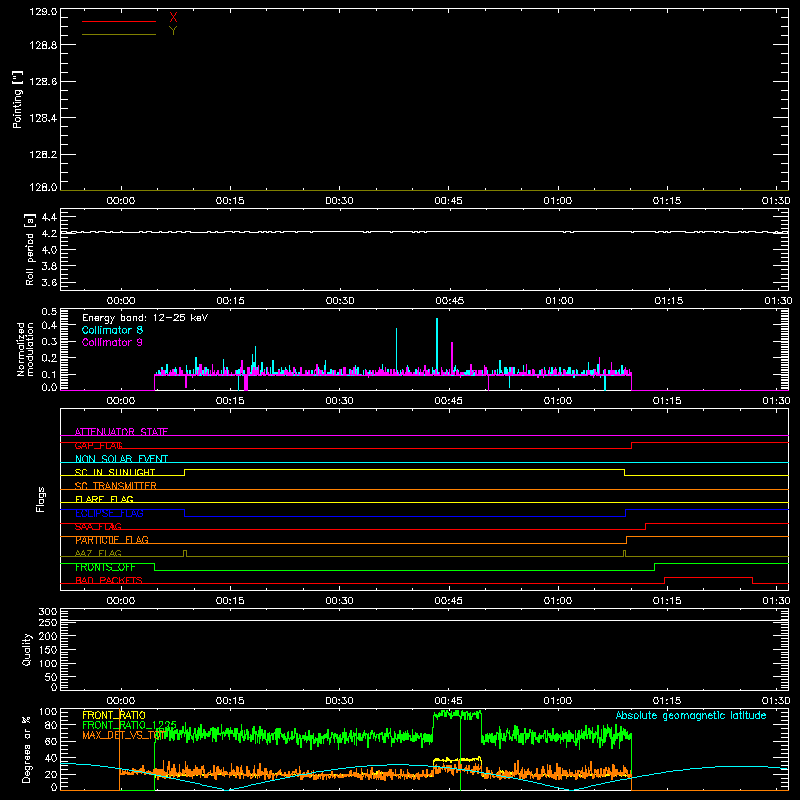Viewport: 800px width, 800px height.
Task: Click the 129.0 tick label on Pointing axis
Action: [43, 12]
